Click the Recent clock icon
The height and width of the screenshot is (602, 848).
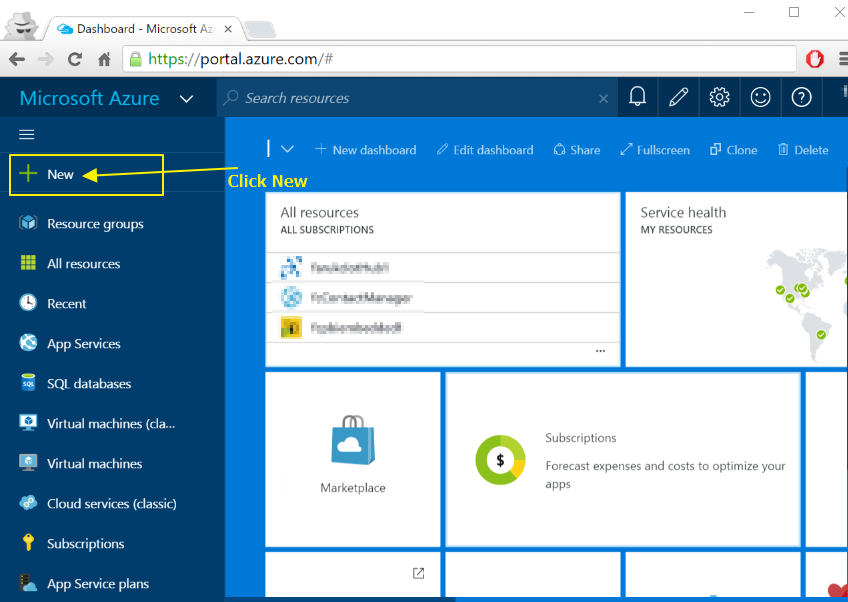[x=28, y=302]
